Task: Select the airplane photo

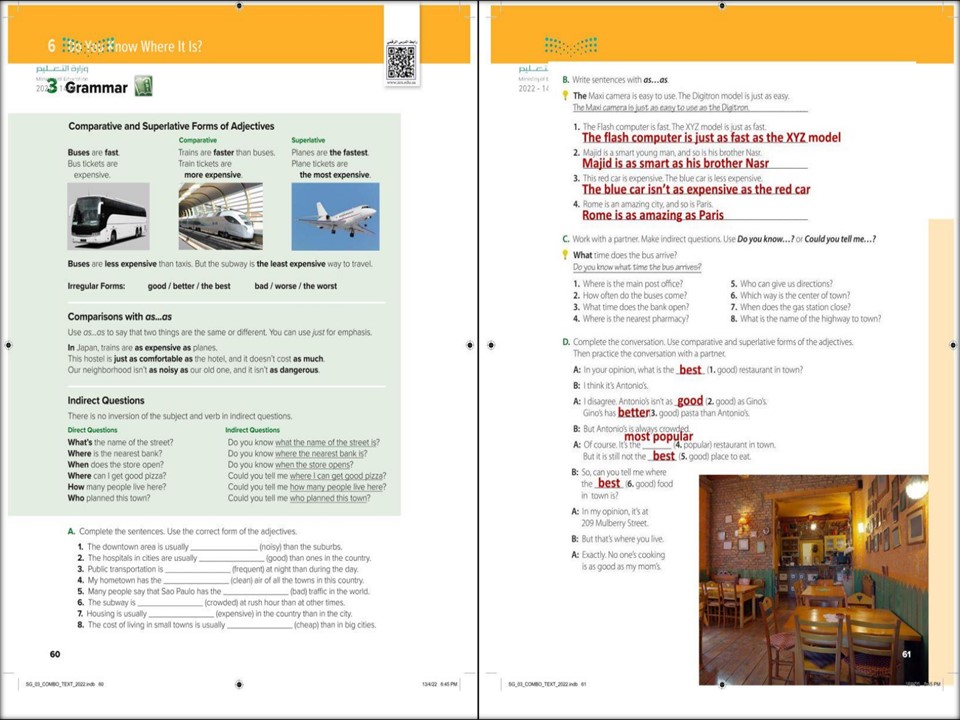Action: [335, 216]
